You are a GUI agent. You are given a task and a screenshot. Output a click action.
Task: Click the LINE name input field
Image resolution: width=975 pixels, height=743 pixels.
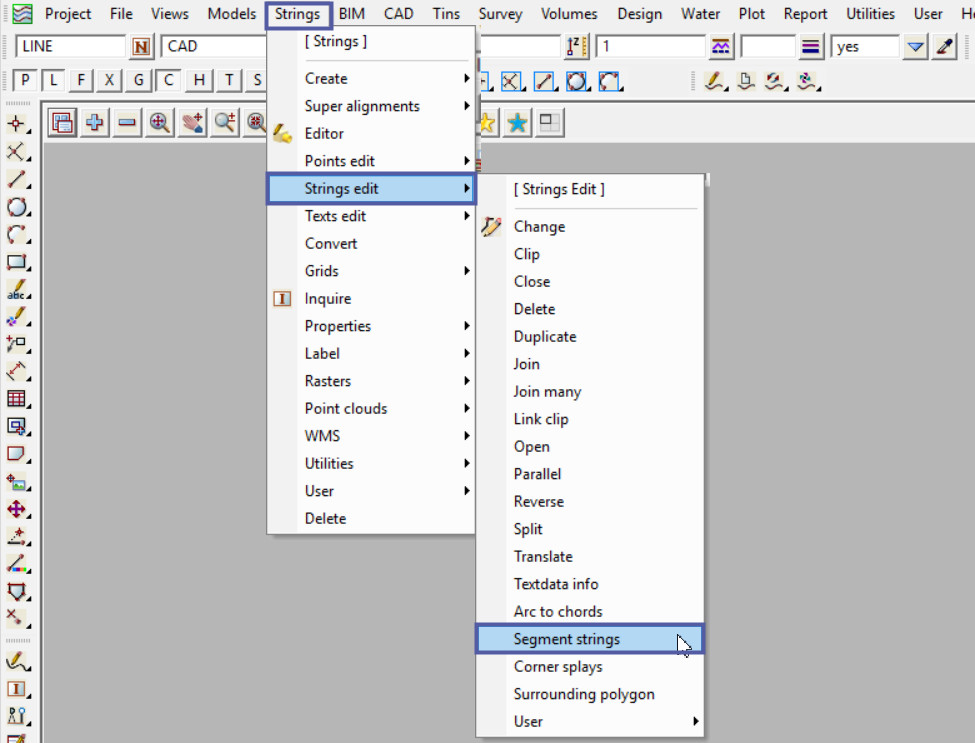(x=72, y=47)
